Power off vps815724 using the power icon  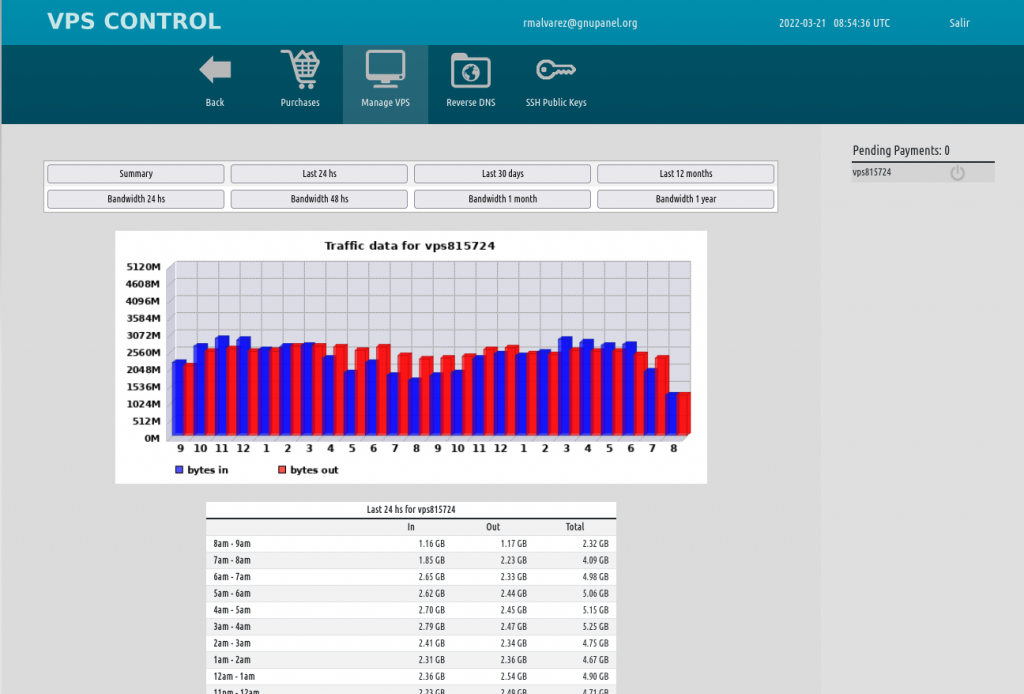pos(957,172)
